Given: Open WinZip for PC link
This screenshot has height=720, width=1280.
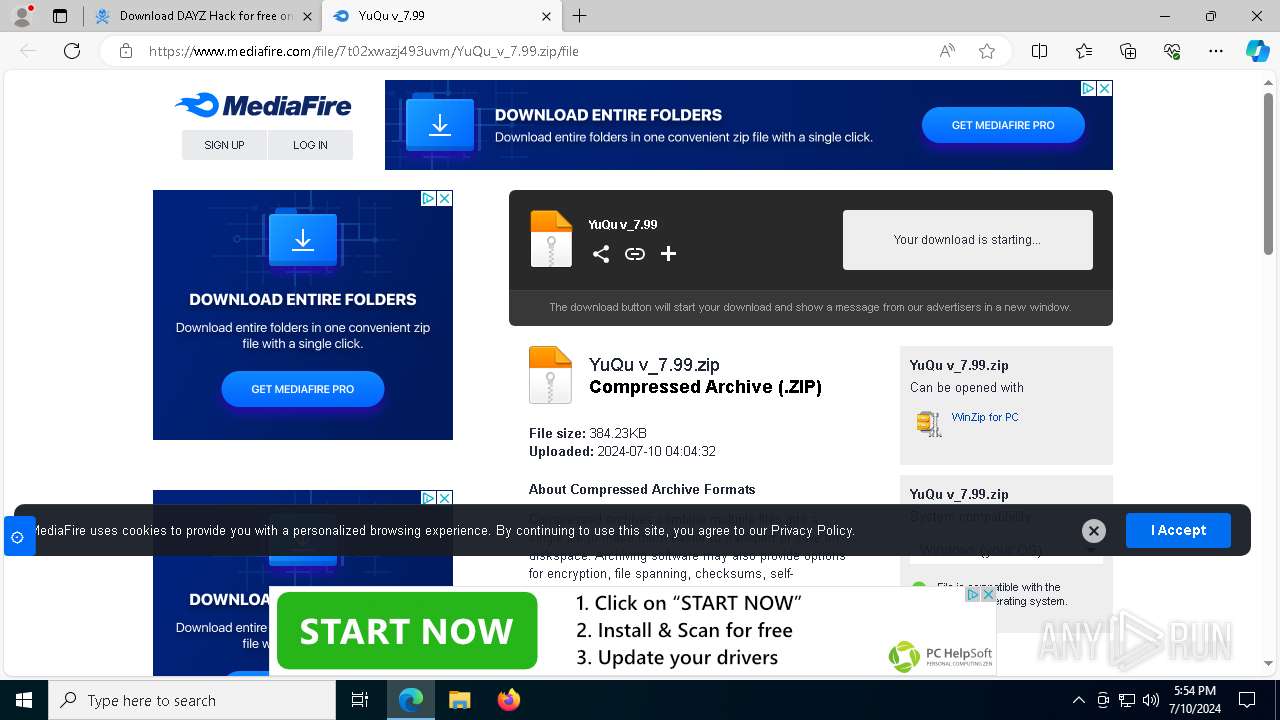Looking at the screenshot, I should coord(985,417).
